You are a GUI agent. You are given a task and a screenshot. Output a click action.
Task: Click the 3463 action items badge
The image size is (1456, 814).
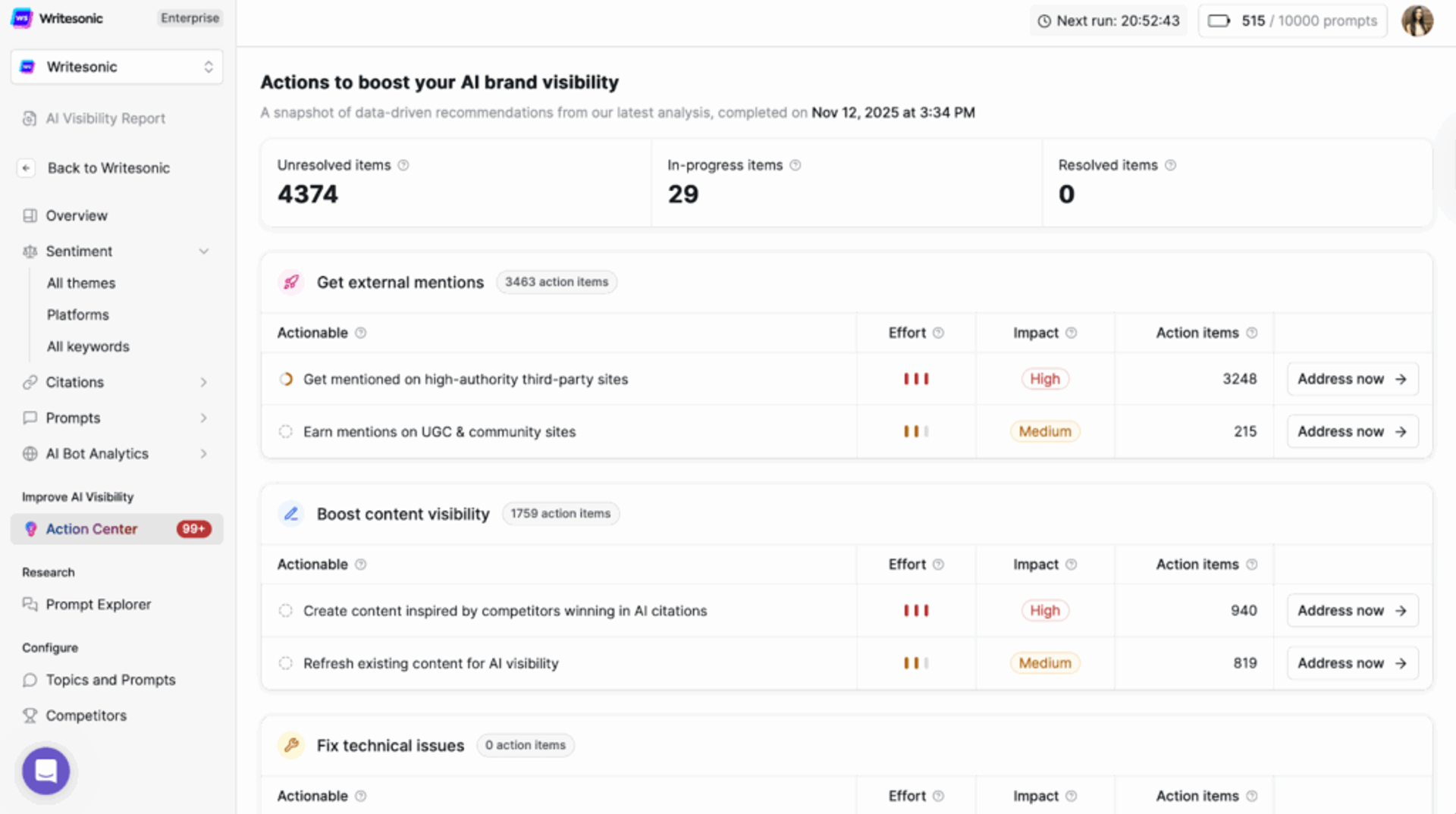(x=557, y=282)
